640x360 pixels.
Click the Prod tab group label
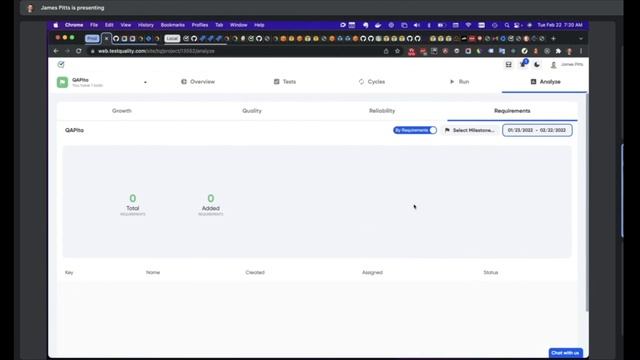click(92, 38)
